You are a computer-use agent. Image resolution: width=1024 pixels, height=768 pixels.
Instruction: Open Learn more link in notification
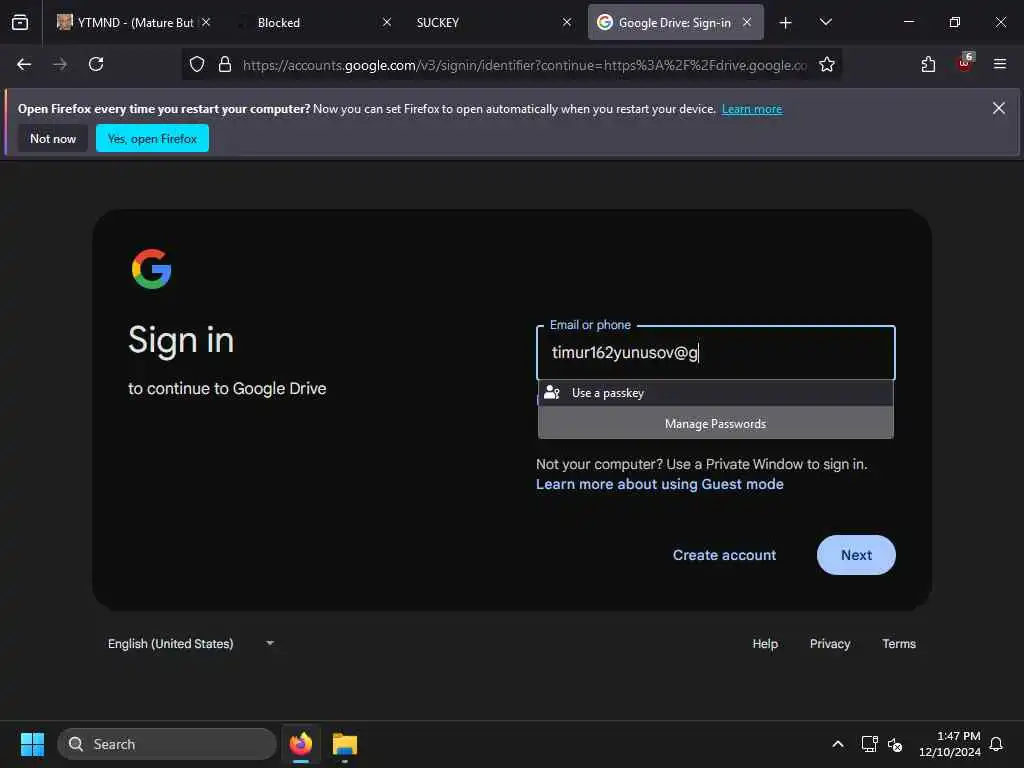tap(752, 109)
